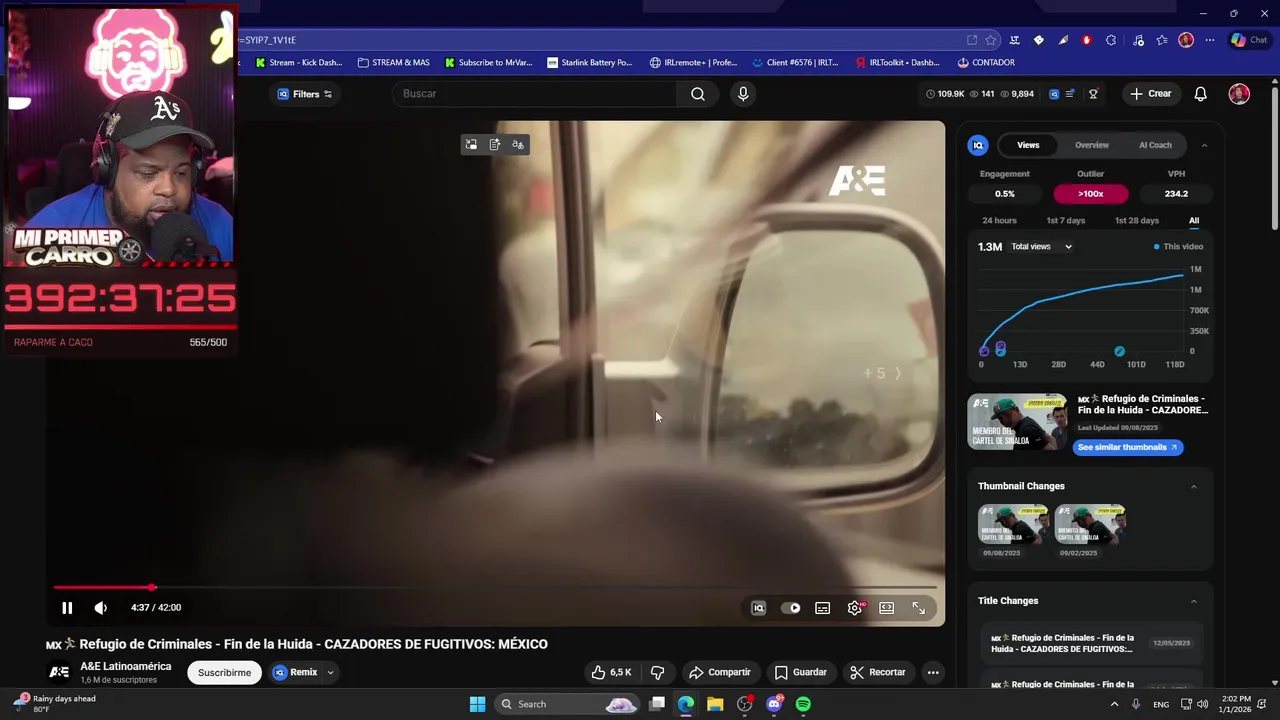Click the Compartir share button
This screenshot has height=720, width=1280.
coord(720,673)
